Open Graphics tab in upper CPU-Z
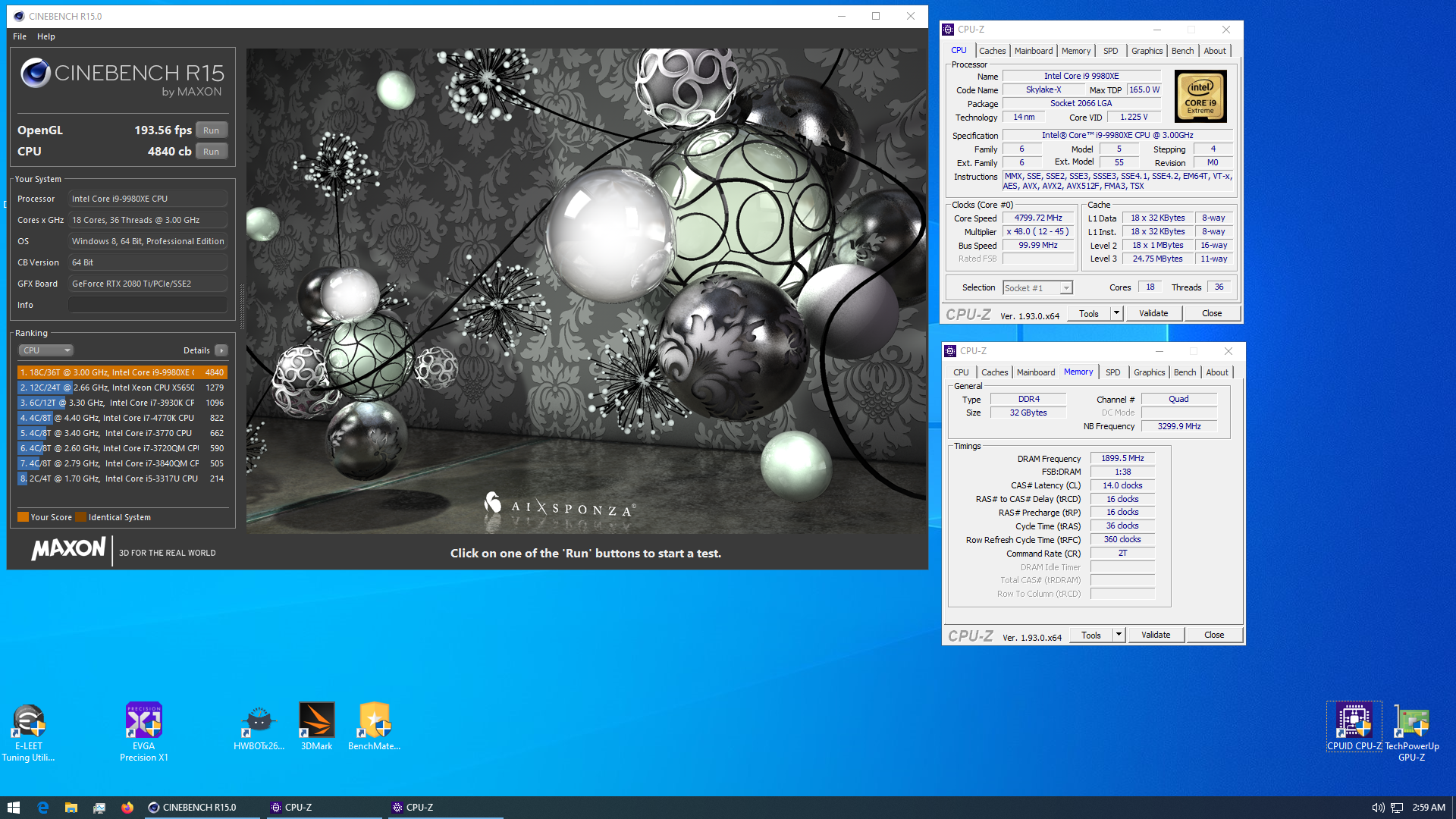Screen dimensions: 1456x819 pos(1147,51)
